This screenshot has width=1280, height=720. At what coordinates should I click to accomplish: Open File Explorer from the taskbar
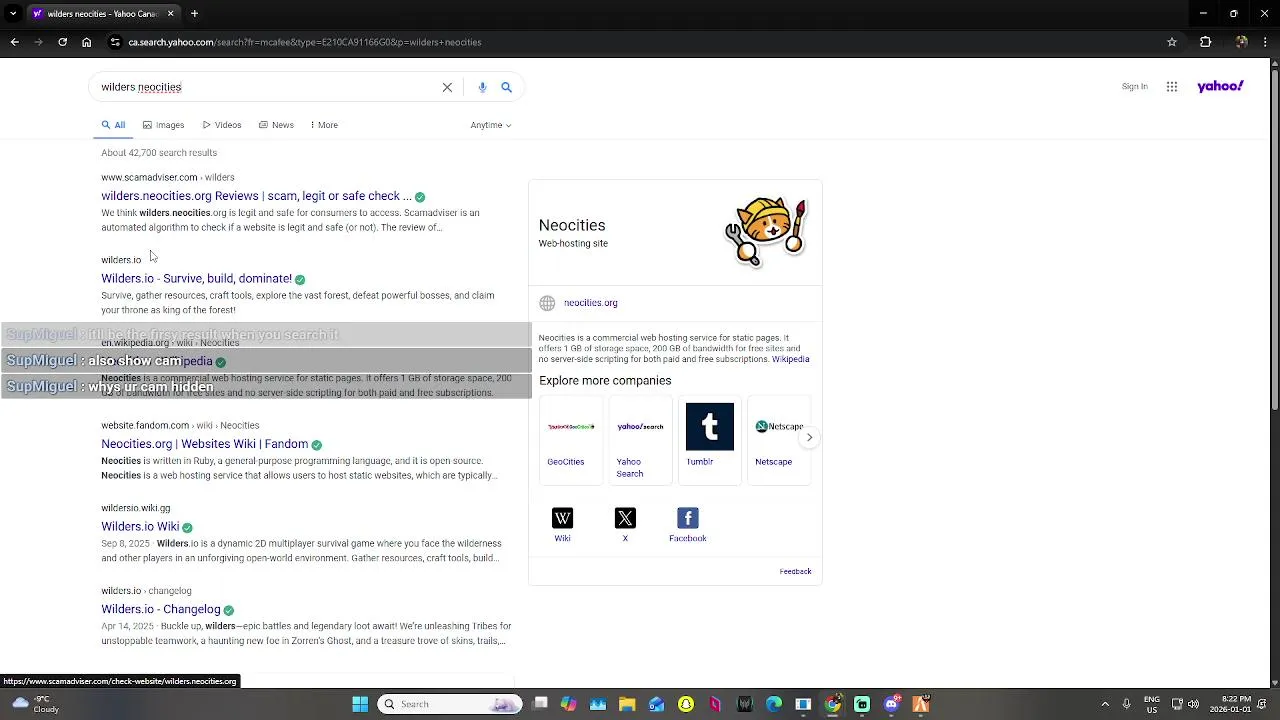point(627,704)
